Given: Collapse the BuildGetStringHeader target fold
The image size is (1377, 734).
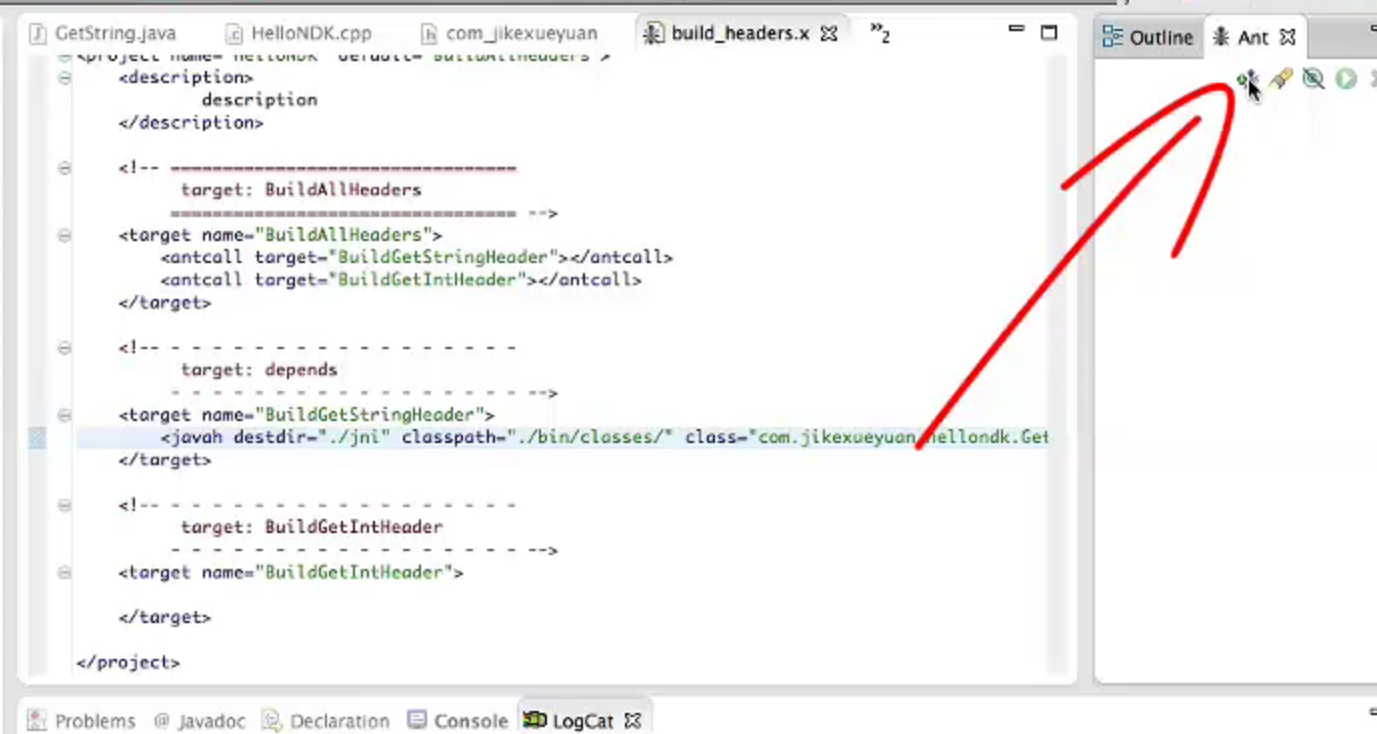Looking at the screenshot, I should (x=64, y=415).
